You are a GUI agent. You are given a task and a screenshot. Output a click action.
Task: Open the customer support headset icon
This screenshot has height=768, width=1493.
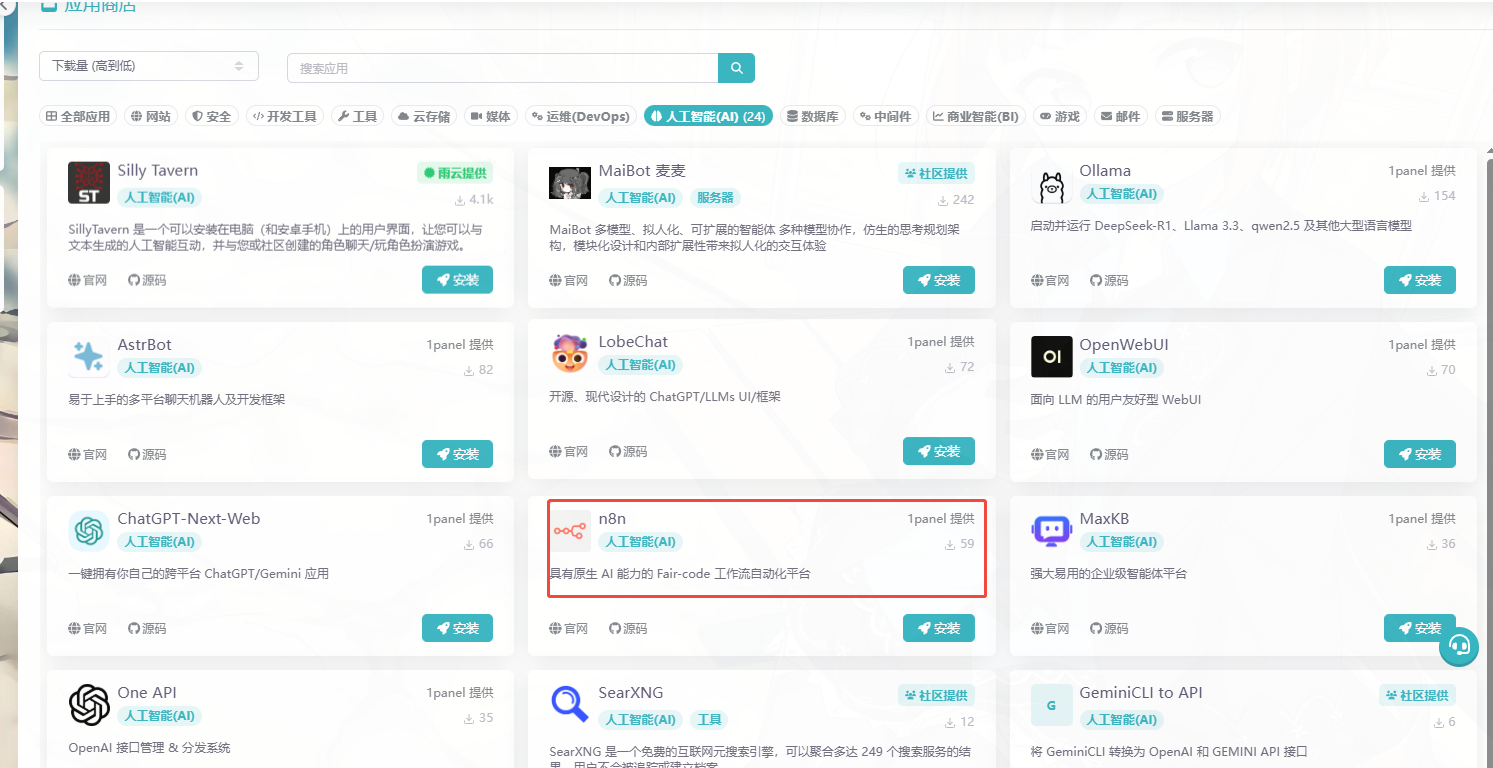[x=1459, y=646]
